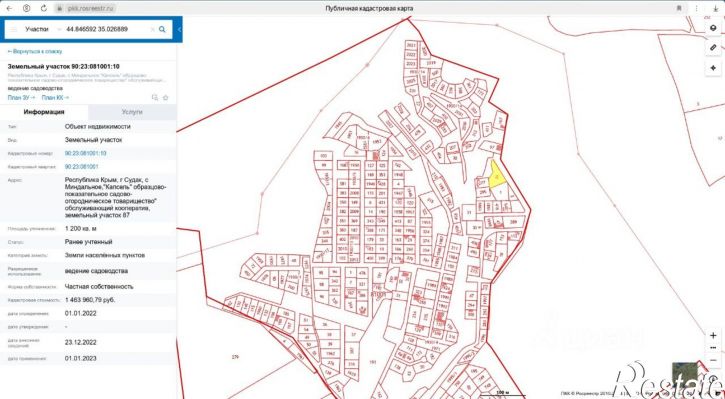Click the 01.01.2022 date value
Viewport: 725px width, 399px height.
[81, 313]
